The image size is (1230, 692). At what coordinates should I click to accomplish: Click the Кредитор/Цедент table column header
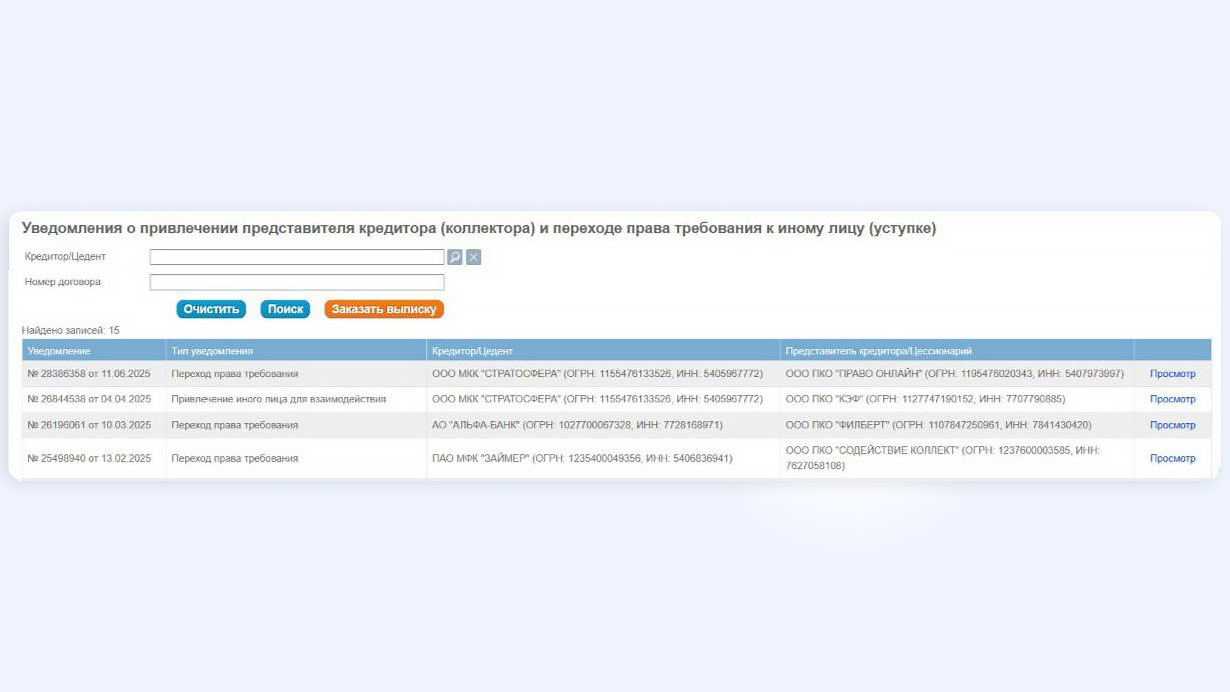[x=472, y=351]
